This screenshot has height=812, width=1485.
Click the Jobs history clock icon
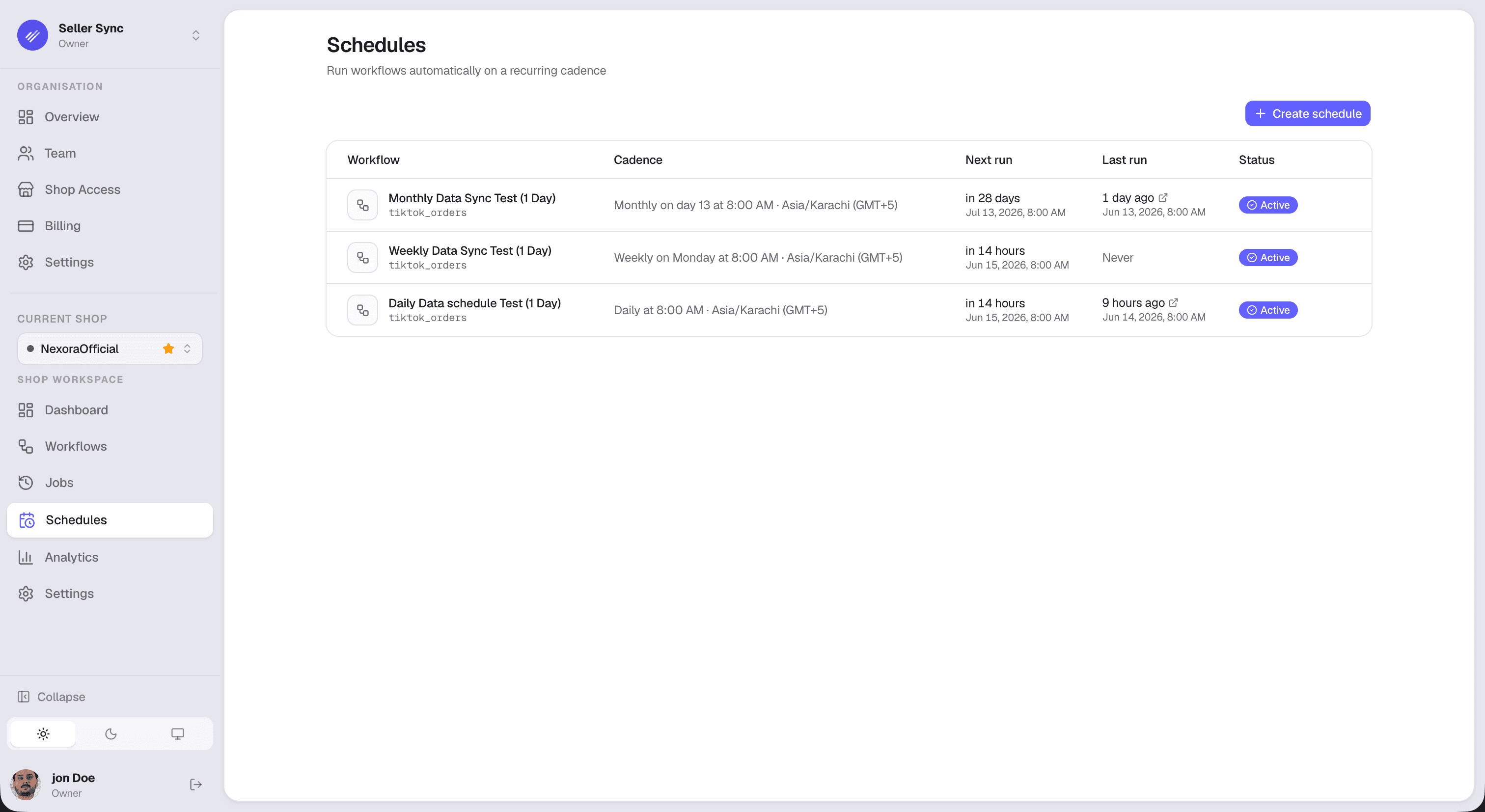(26, 483)
